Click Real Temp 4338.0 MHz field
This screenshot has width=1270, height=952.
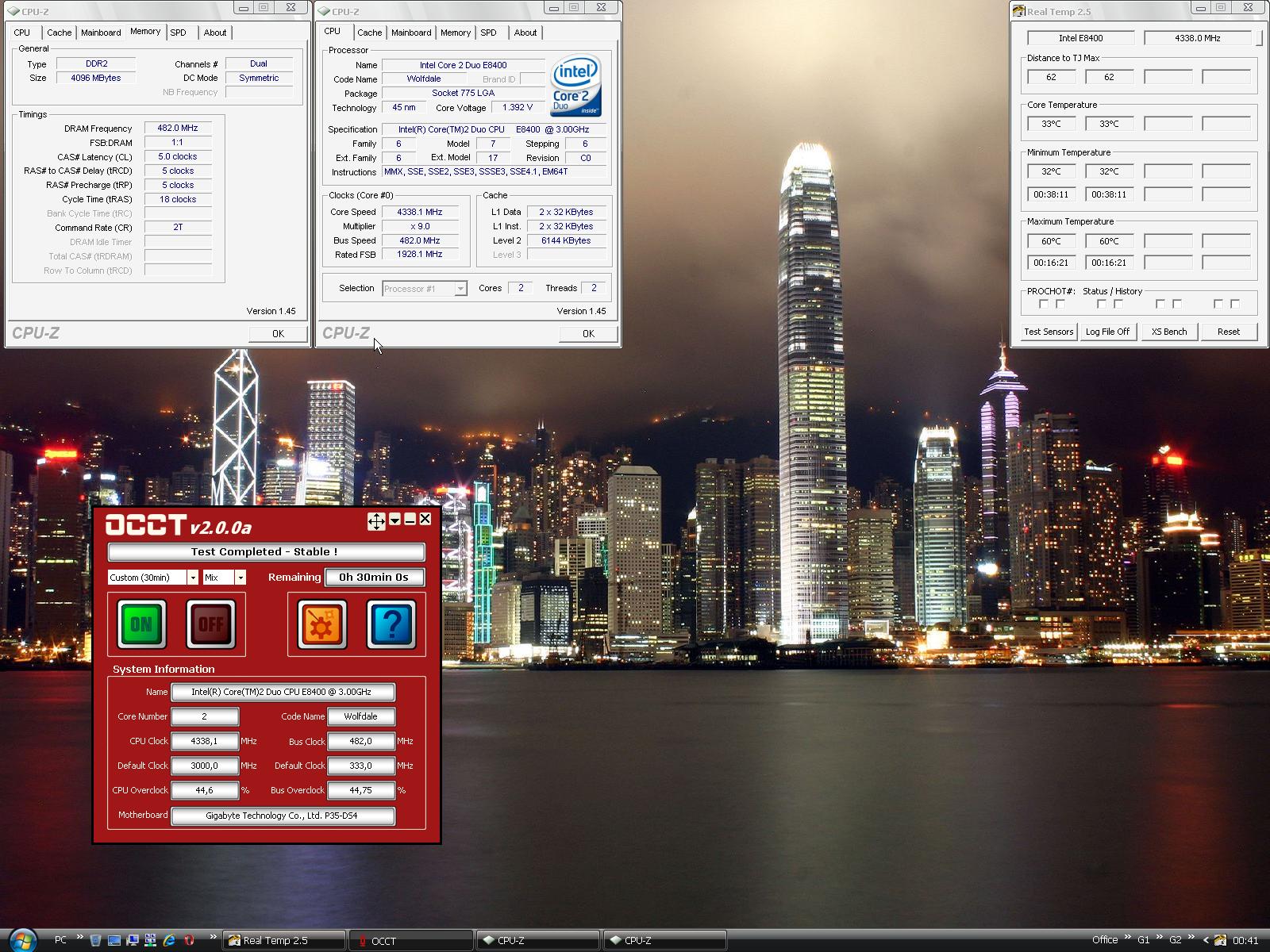[1198, 38]
